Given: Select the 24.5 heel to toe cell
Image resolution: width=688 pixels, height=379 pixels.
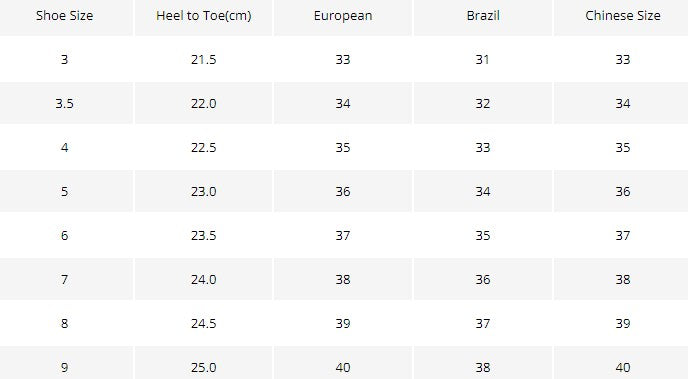Looking at the screenshot, I should 204,323.
